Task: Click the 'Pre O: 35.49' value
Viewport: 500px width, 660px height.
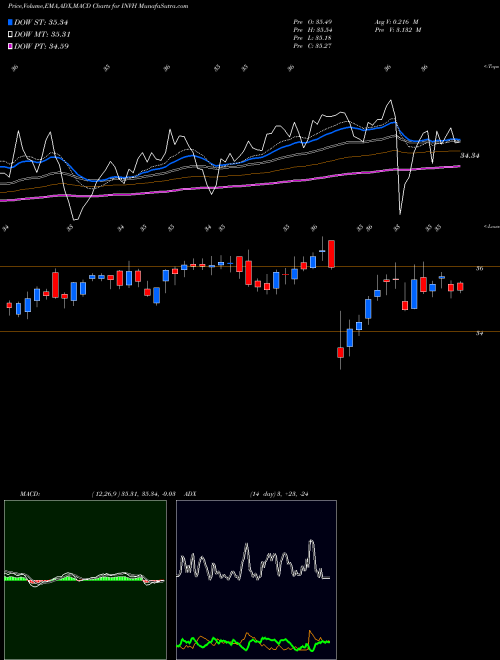Action: coord(313,22)
